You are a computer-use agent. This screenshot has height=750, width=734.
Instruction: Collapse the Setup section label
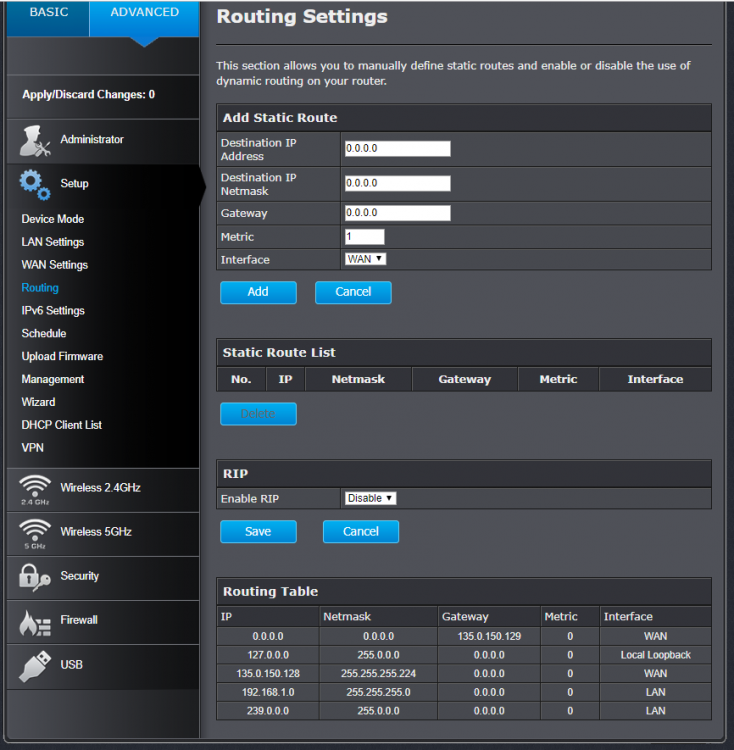click(x=74, y=184)
